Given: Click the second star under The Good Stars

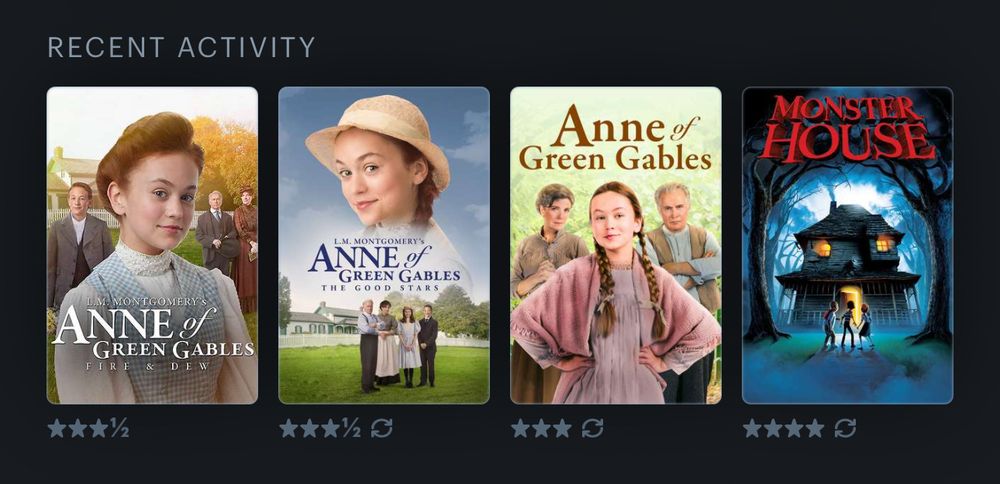Looking at the screenshot, I should tap(309, 428).
